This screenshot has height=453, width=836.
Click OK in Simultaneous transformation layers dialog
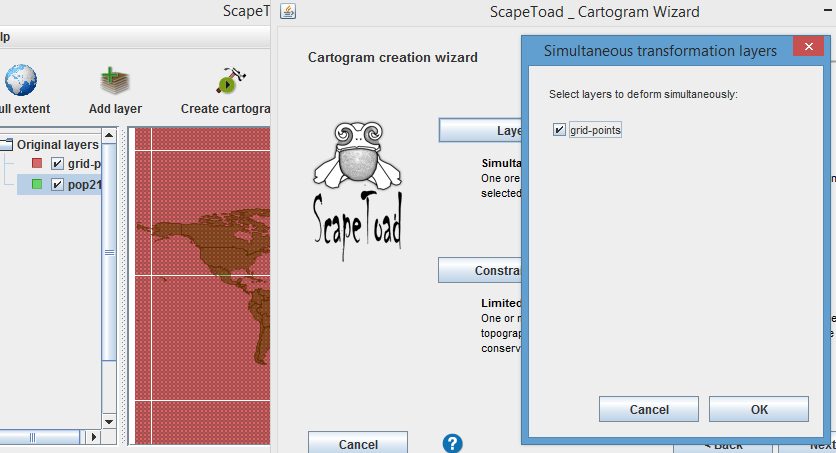tap(759, 409)
